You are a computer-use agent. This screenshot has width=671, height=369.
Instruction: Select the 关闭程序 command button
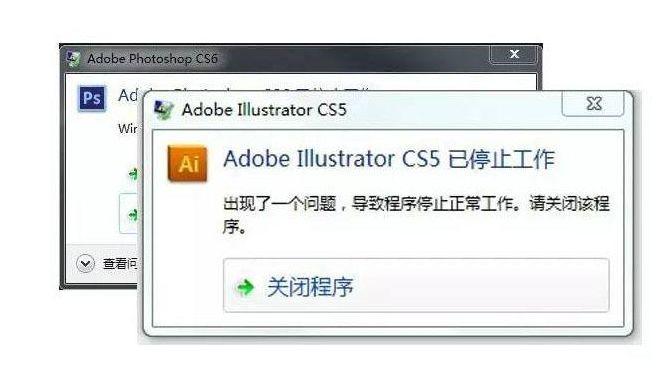[416, 286]
